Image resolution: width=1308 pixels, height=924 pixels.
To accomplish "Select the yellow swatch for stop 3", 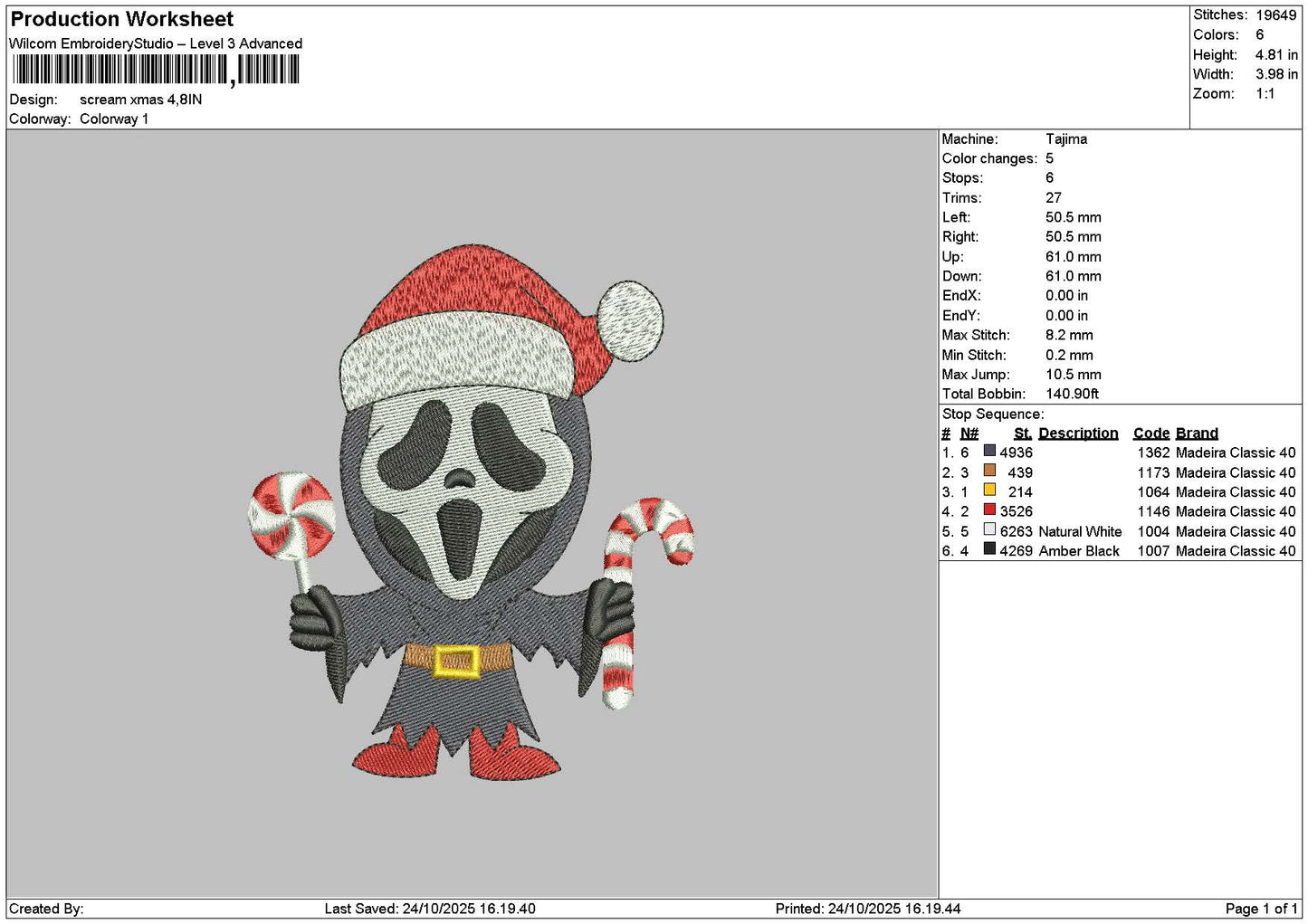I will 989,491.
